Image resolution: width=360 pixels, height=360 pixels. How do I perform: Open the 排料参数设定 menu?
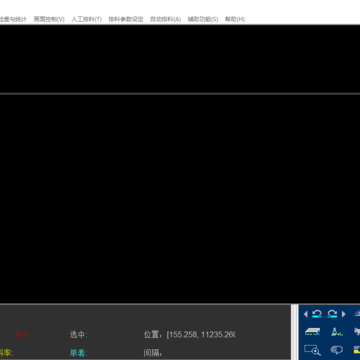(126, 19)
